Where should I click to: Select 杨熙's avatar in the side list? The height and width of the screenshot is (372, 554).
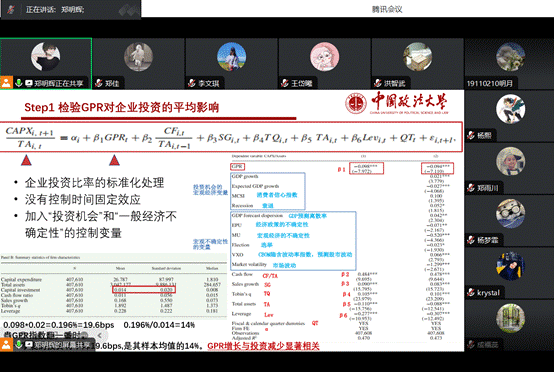pyautogui.click(x=510, y=109)
